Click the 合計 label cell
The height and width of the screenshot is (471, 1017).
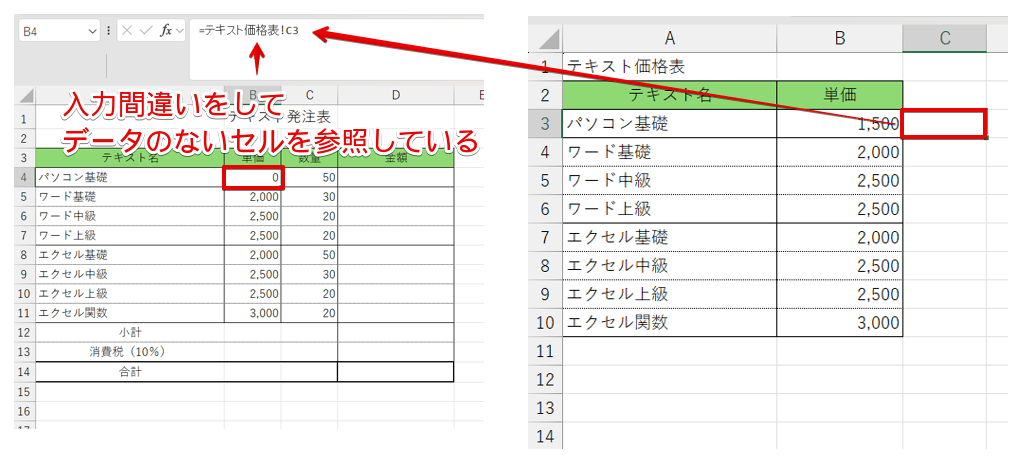(x=130, y=372)
